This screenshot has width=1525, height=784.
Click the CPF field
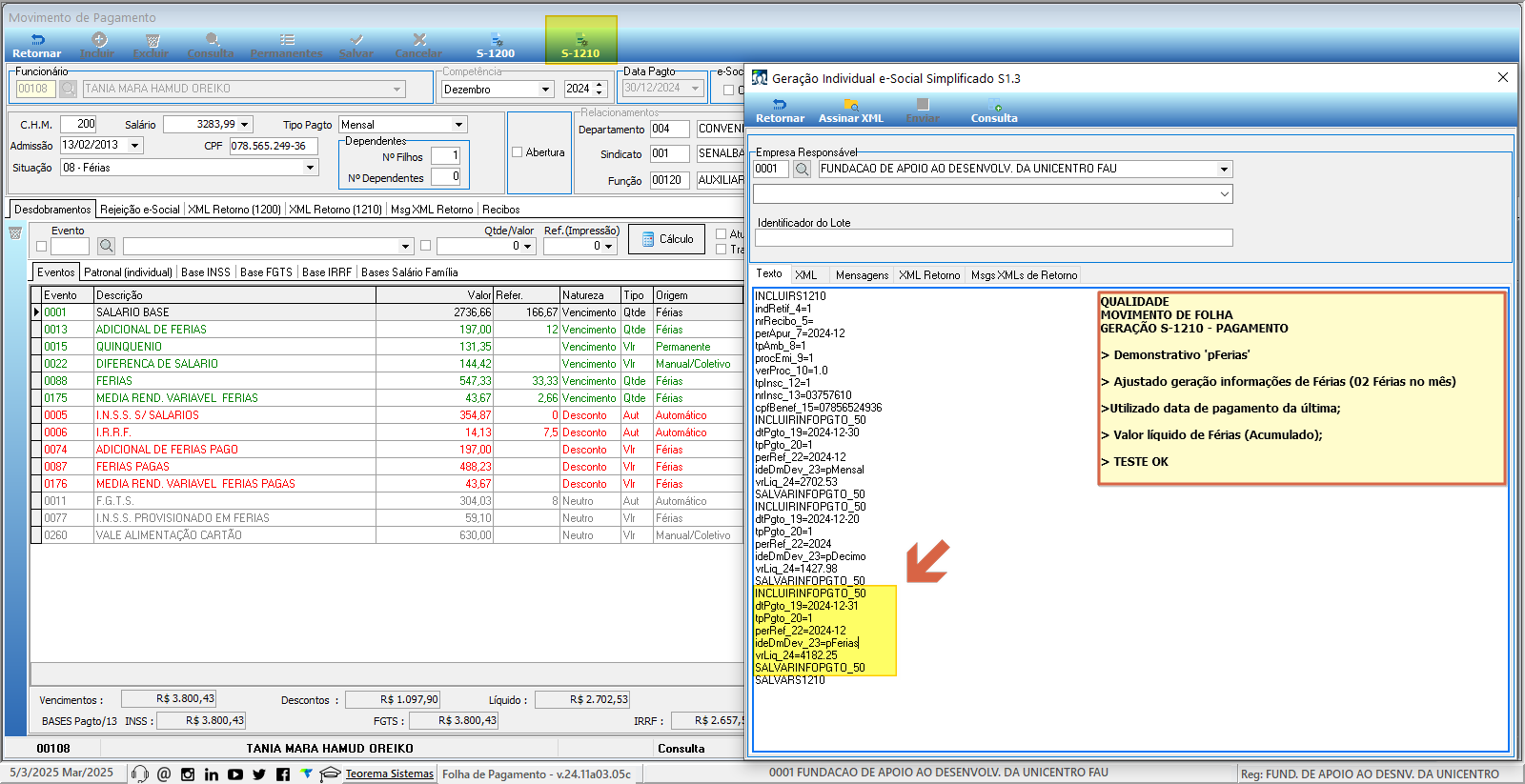click(x=274, y=146)
